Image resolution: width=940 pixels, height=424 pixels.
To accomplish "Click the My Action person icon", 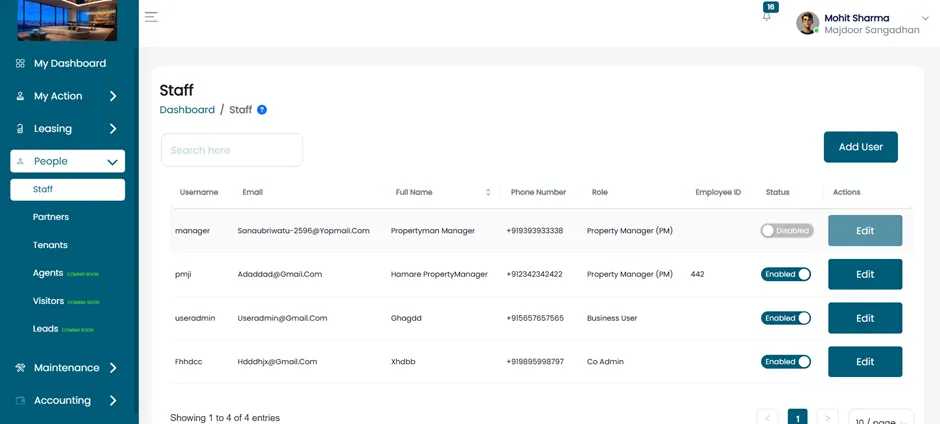I will [x=20, y=96].
